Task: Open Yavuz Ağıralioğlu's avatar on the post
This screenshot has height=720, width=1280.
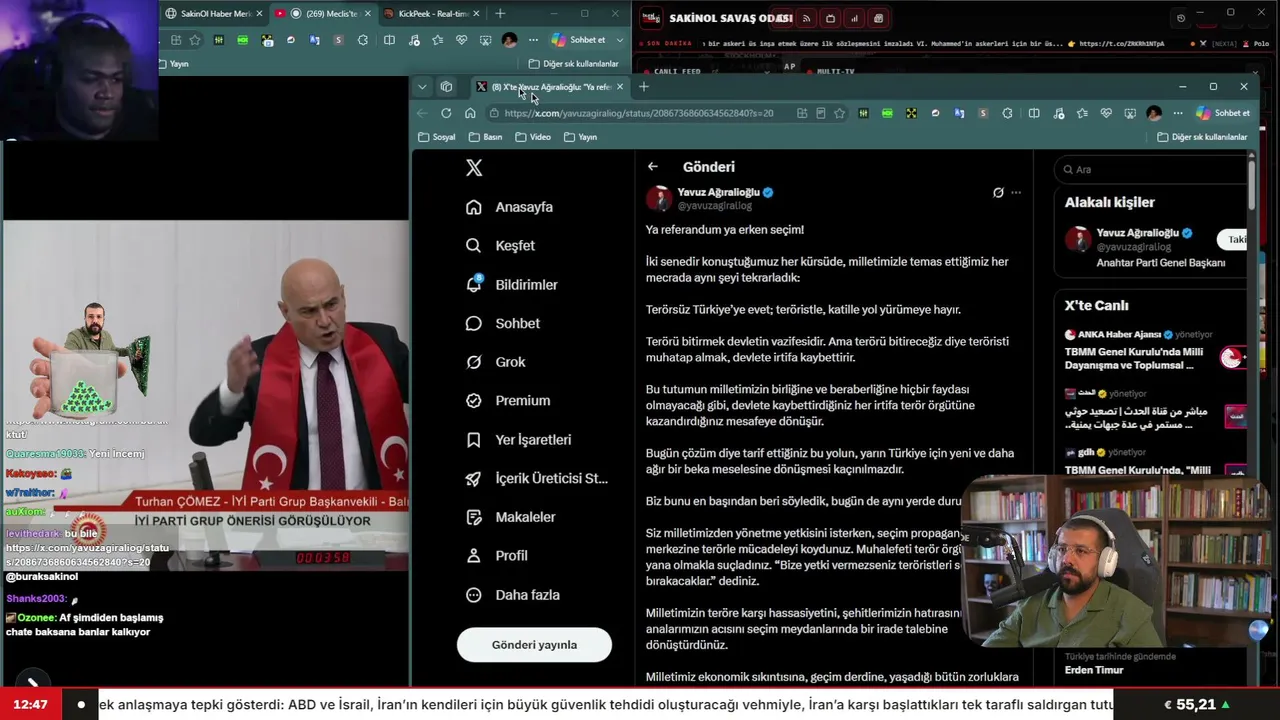Action: [x=659, y=198]
